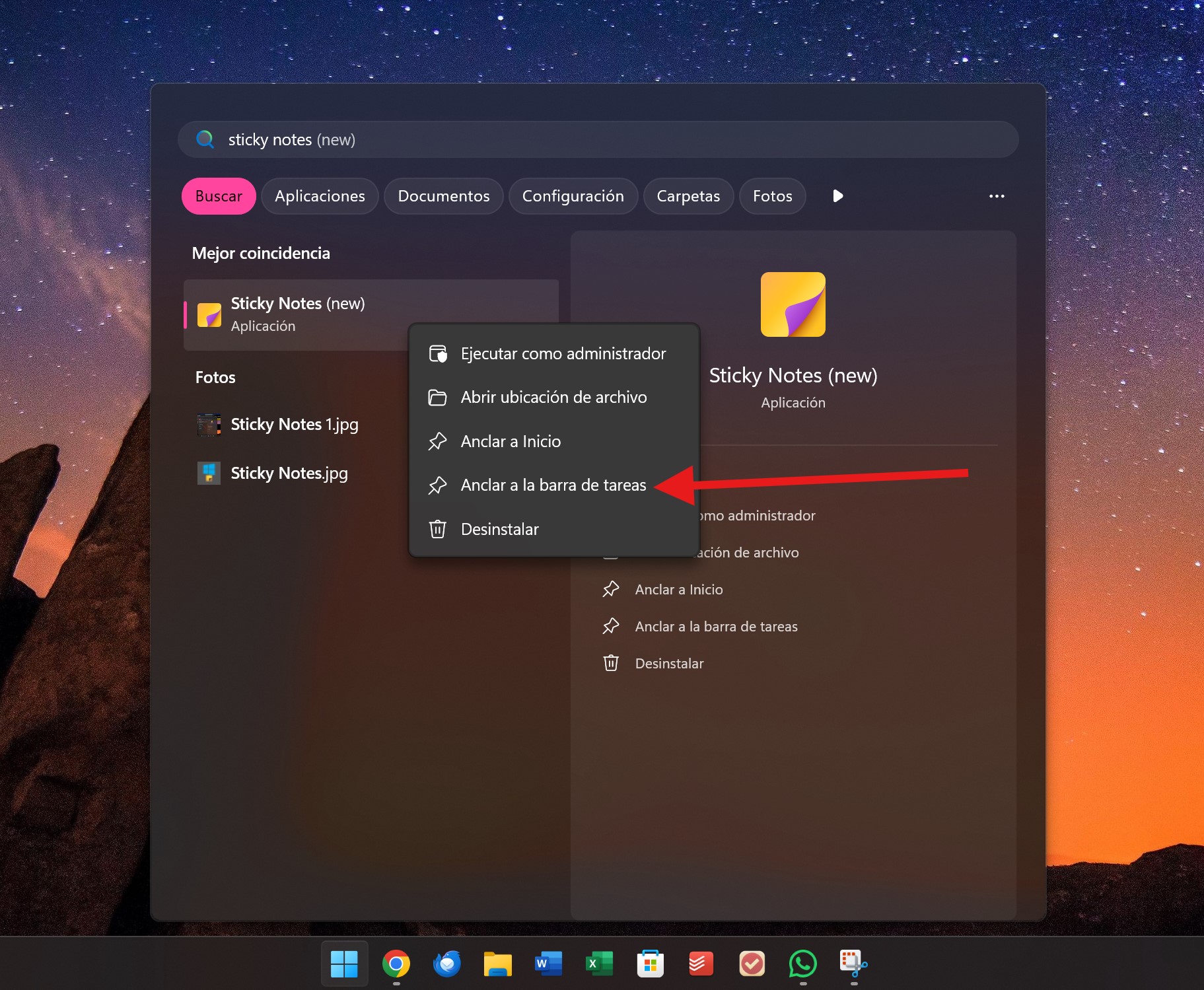The width and height of the screenshot is (1204, 990).
Task: Choose Abrir ubicación de archivo in context menu
Action: click(x=554, y=398)
